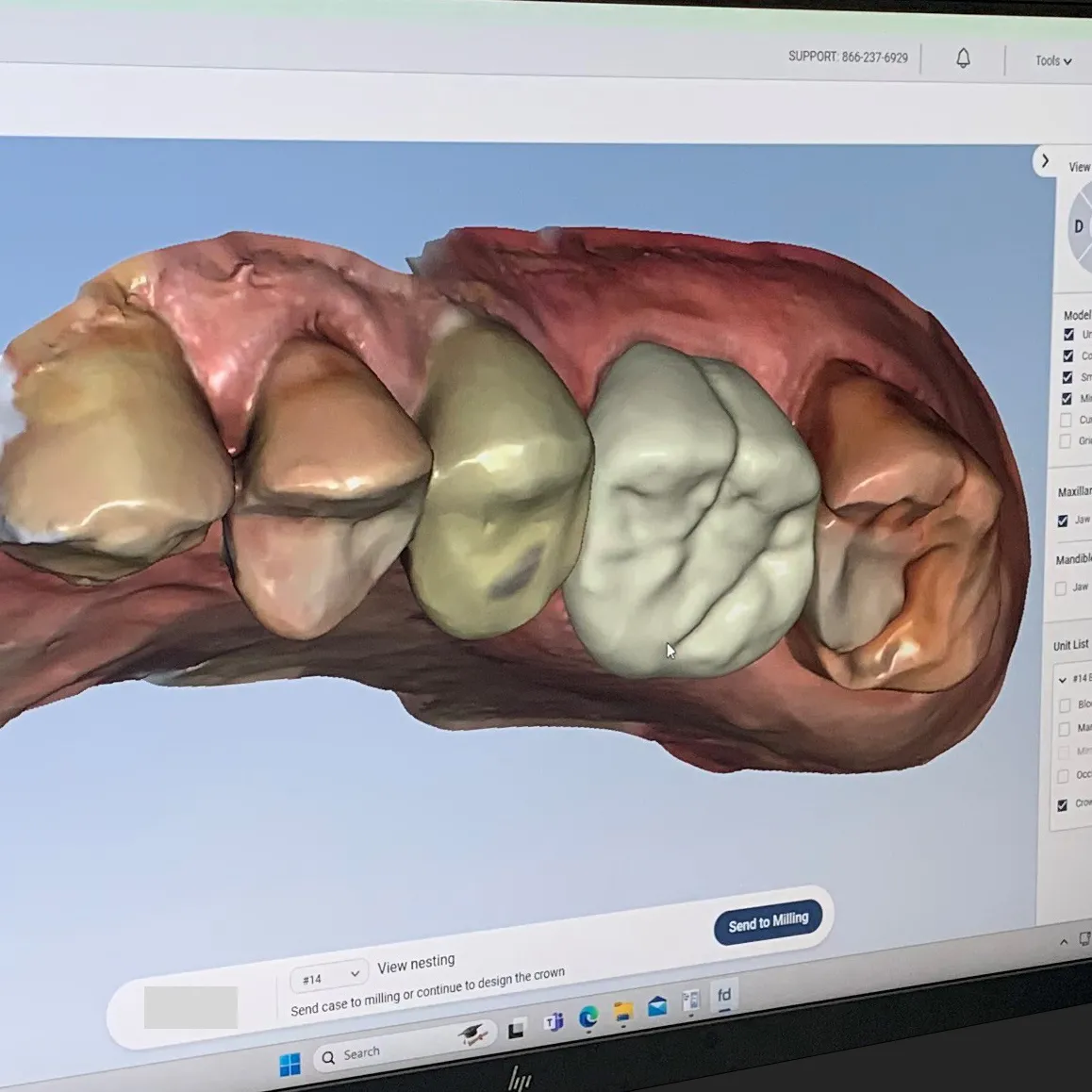Select the D view orientation segment

click(1078, 226)
